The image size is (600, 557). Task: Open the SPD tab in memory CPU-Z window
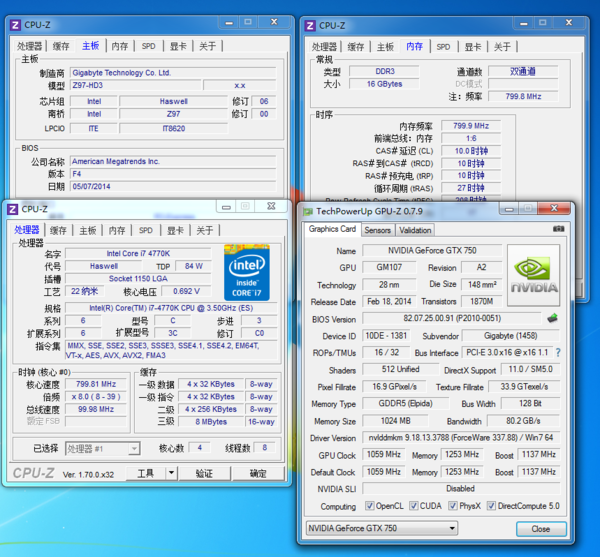click(443, 47)
